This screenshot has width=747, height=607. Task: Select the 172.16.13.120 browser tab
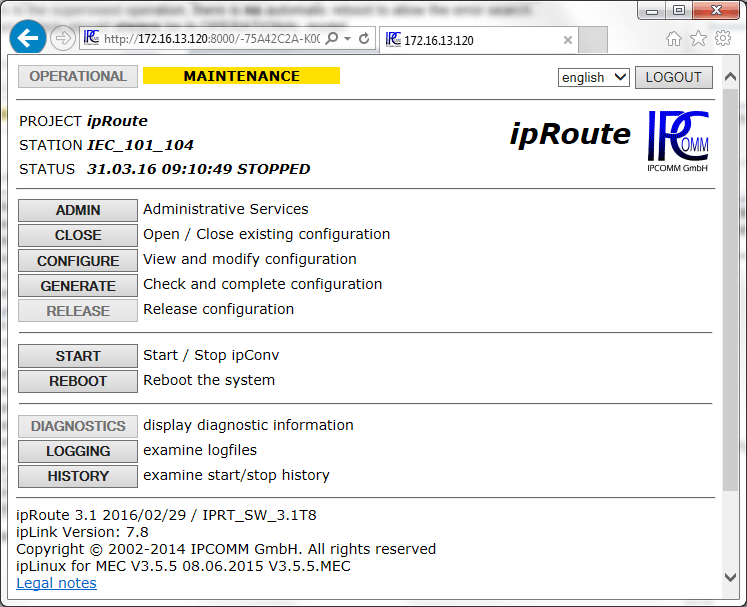[479, 40]
